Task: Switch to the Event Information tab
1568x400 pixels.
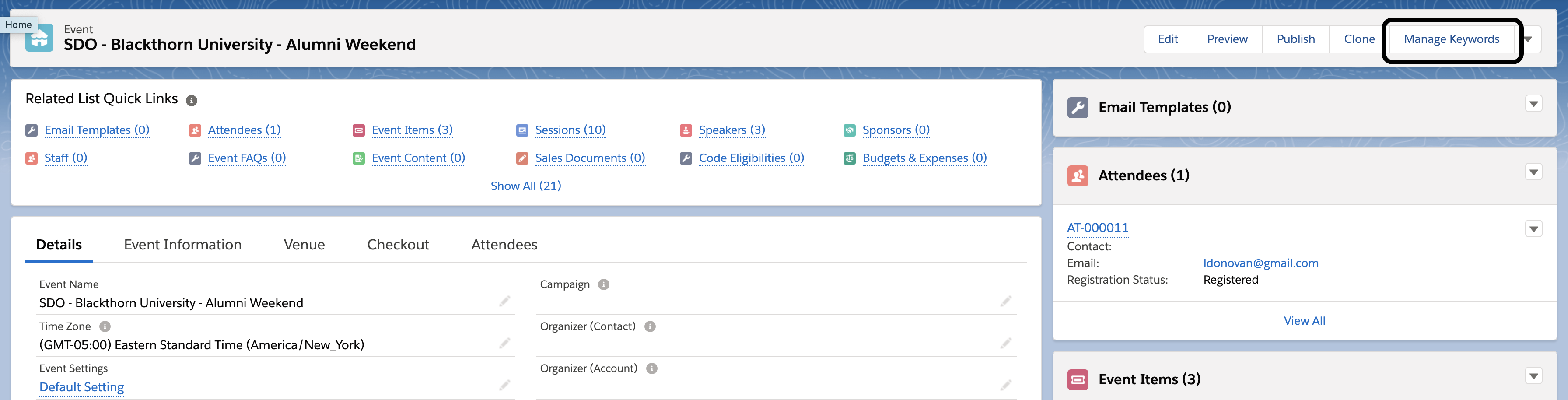Action: coord(182,245)
